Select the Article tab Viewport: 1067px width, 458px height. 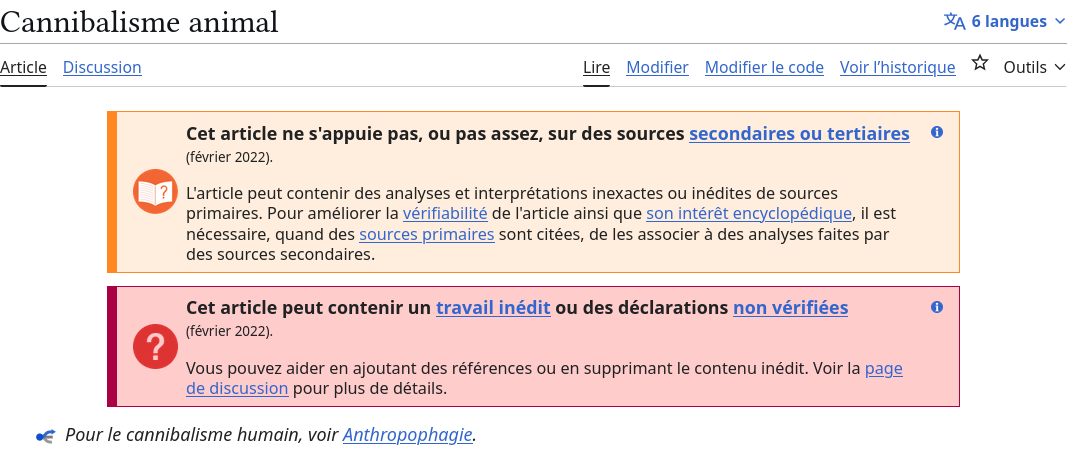23,67
